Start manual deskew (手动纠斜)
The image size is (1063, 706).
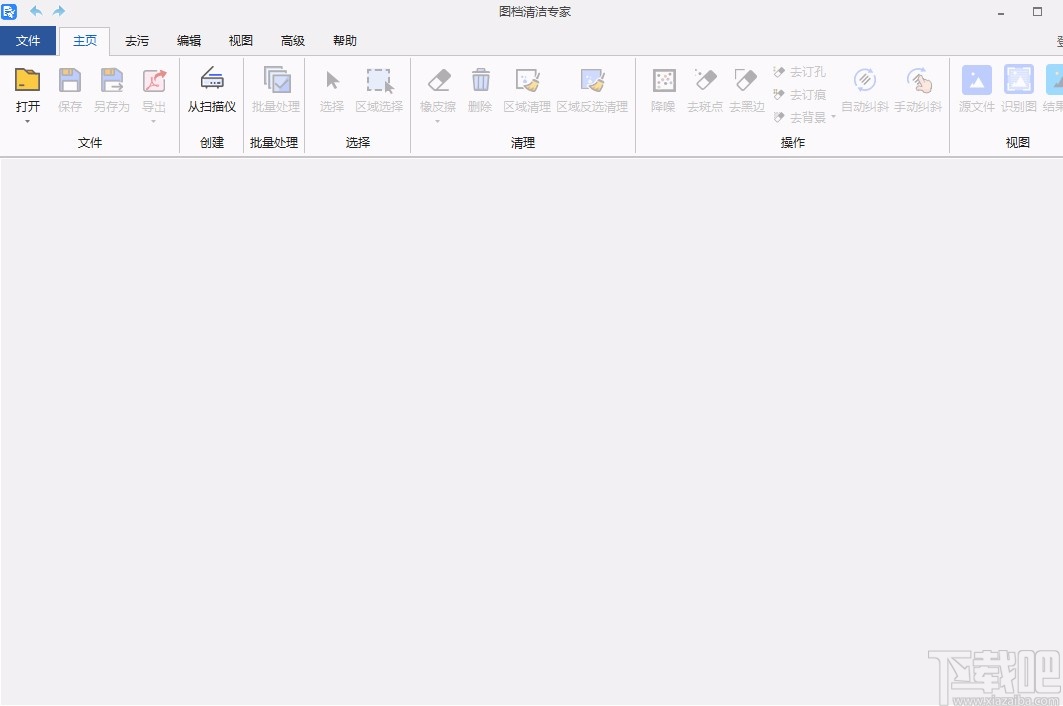918,90
